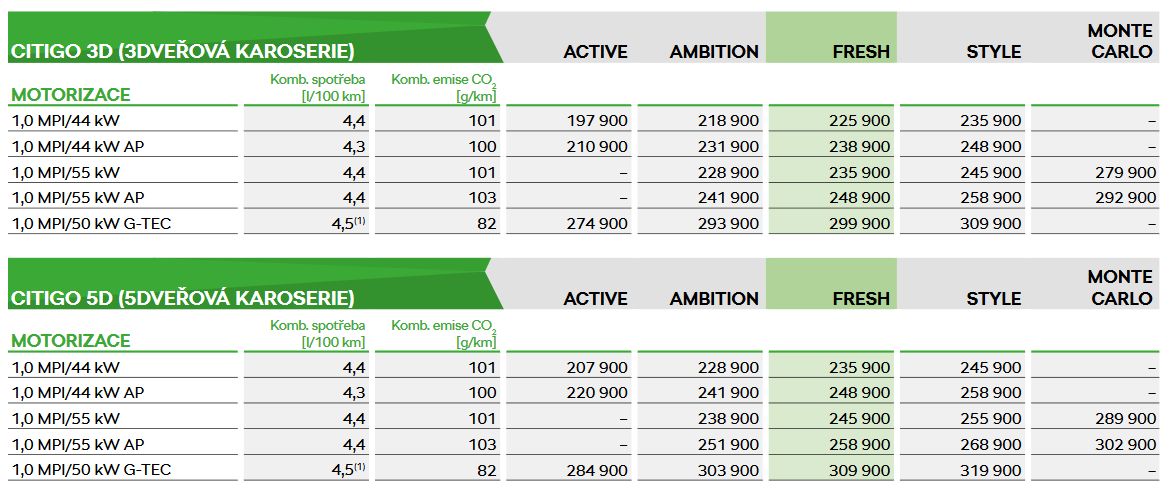Image resolution: width=1173 pixels, height=492 pixels.
Task: Click the 319 900 Style price cell
Action: [x=990, y=470]
